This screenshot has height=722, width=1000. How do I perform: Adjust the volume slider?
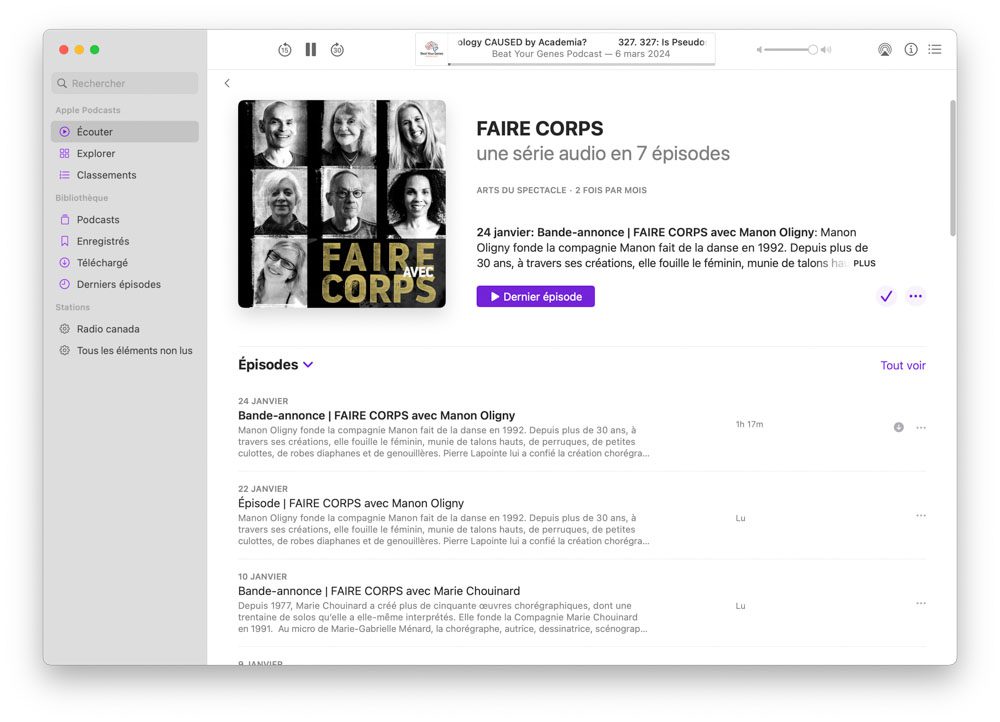click(791, 50)
